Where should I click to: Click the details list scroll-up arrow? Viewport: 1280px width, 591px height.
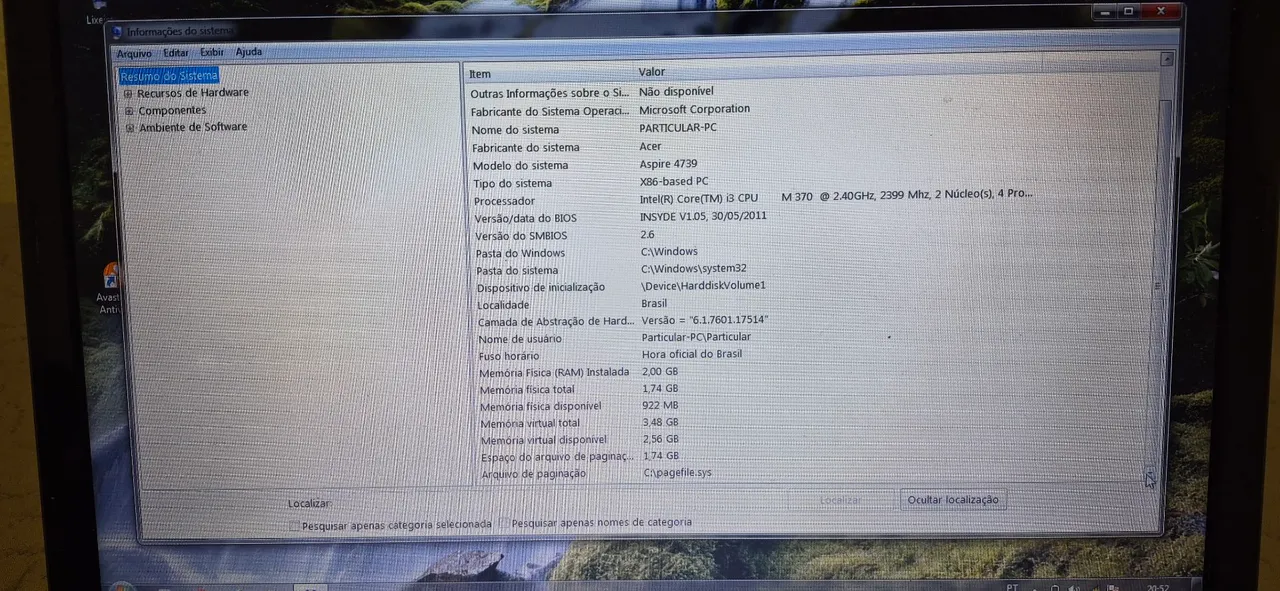coord(1166,59)
